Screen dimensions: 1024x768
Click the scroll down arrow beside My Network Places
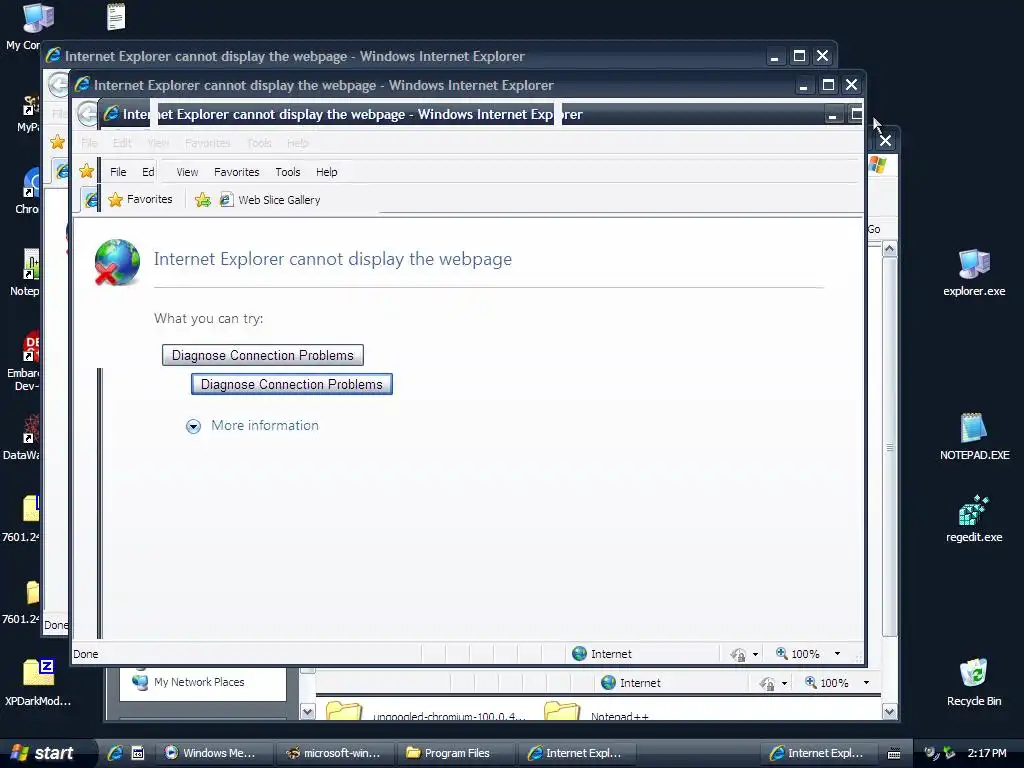[x=308, y=711]
